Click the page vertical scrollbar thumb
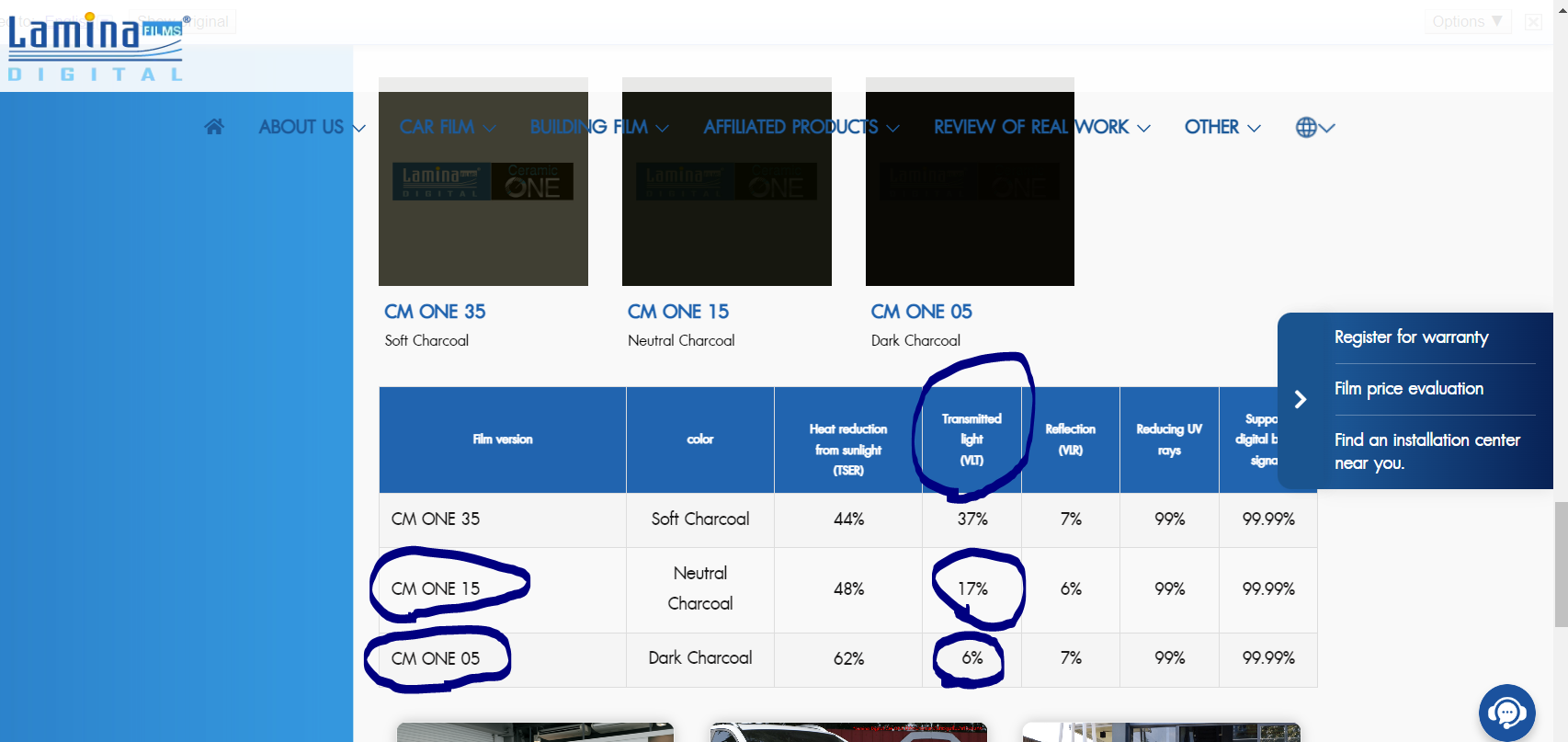Screen dimensions: 1568x742 (x=1561, y=565)
